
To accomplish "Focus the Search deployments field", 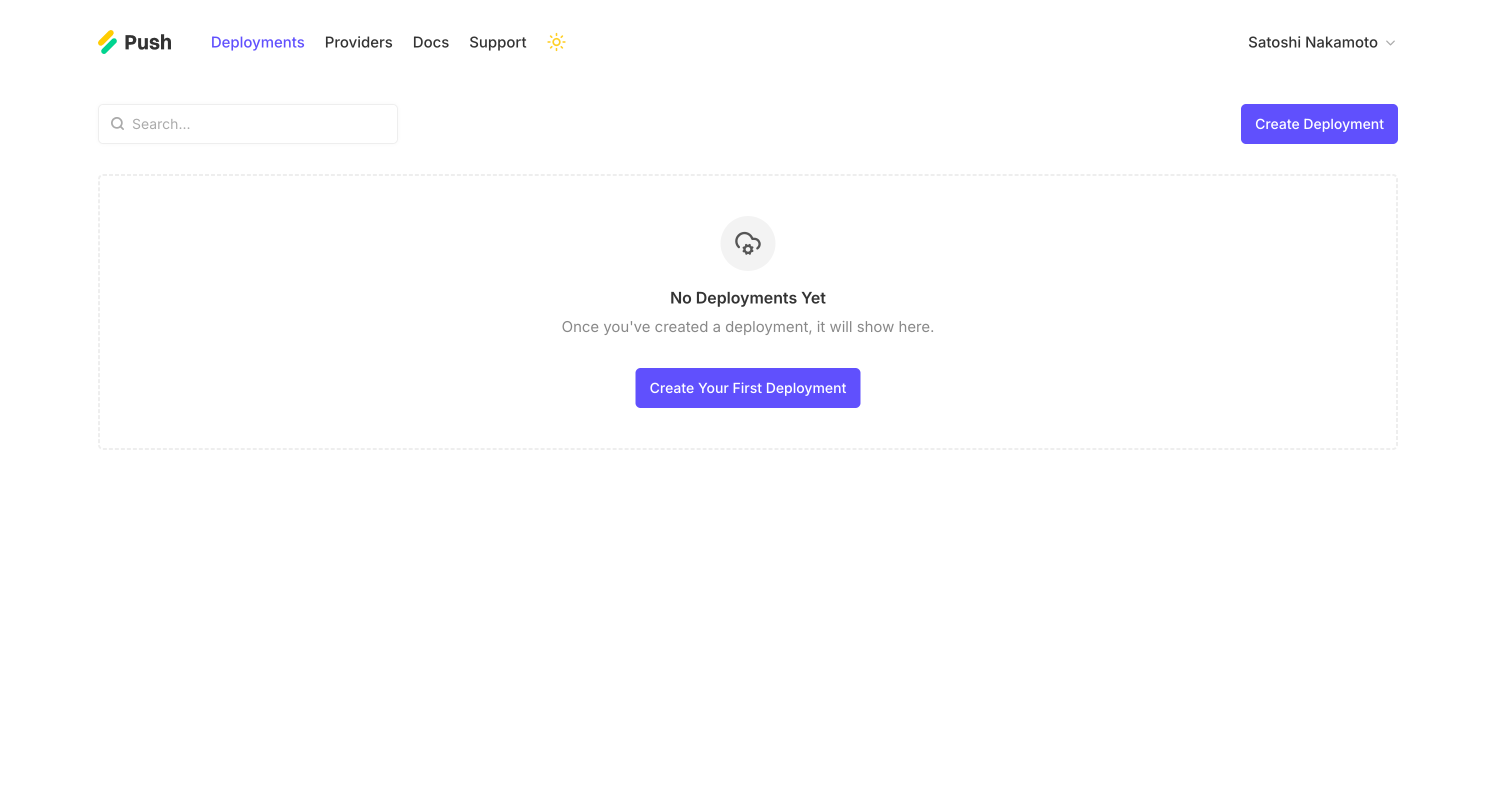I will (248, 123).
